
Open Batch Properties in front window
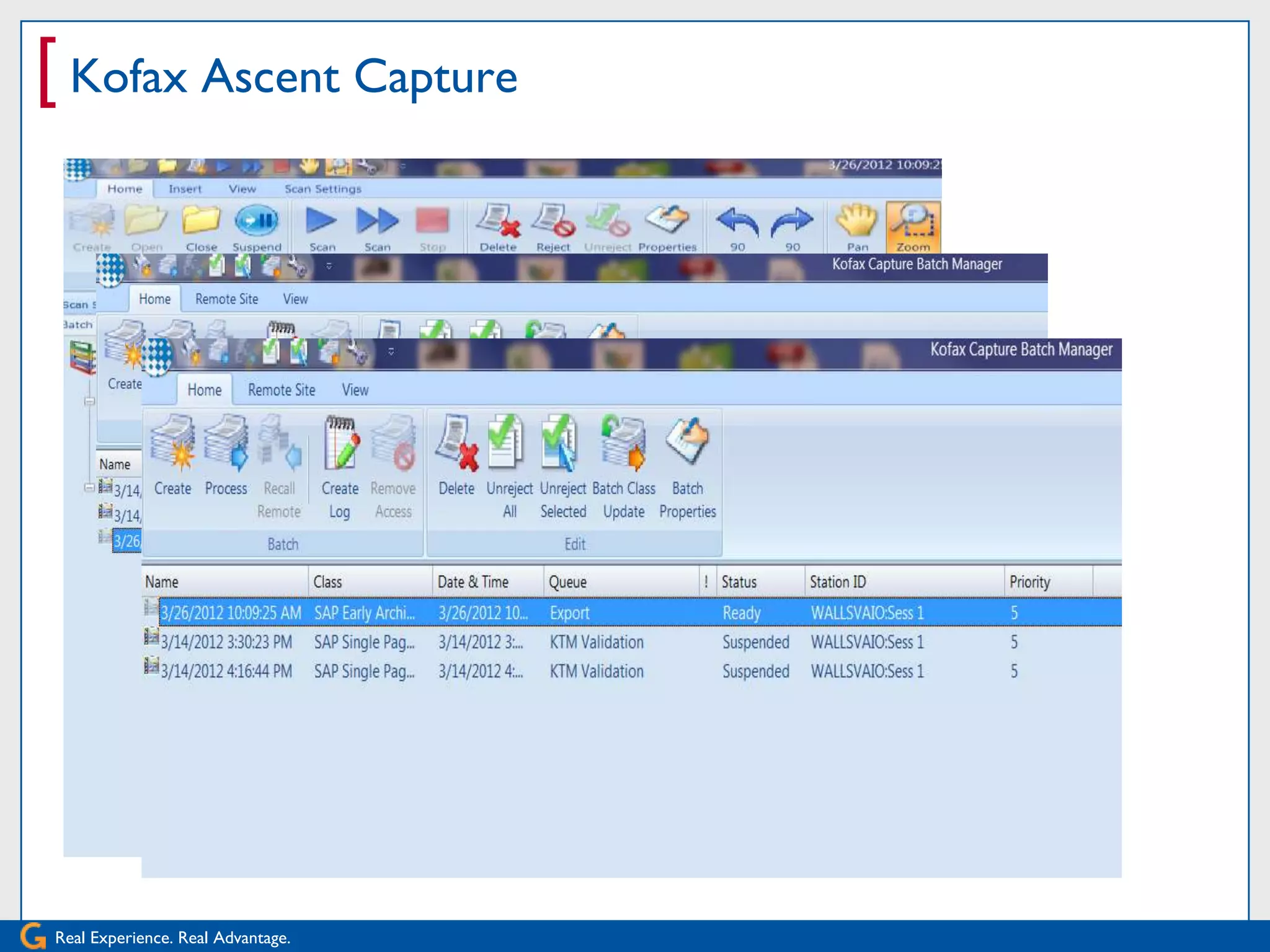pos(688,466)
